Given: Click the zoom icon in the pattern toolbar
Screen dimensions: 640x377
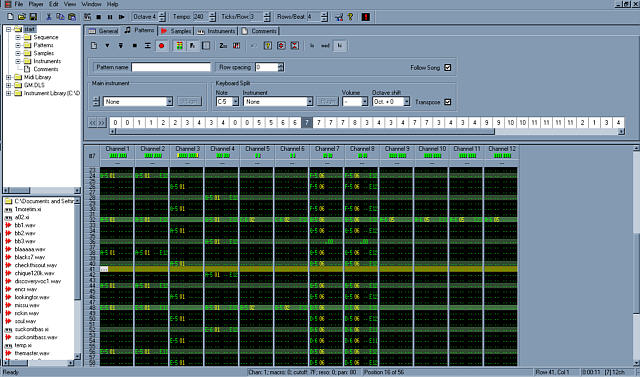Looking at the screenshot, I should [223, 46].
